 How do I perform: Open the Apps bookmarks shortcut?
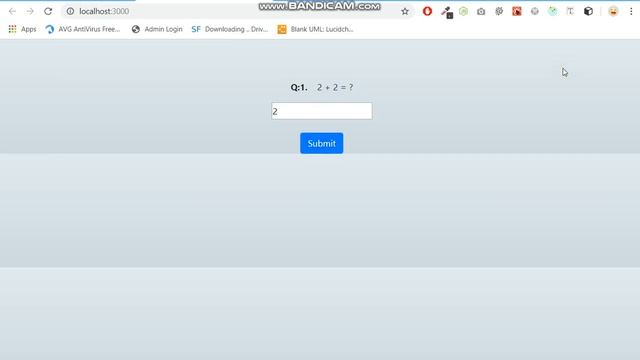click(22, 29)
